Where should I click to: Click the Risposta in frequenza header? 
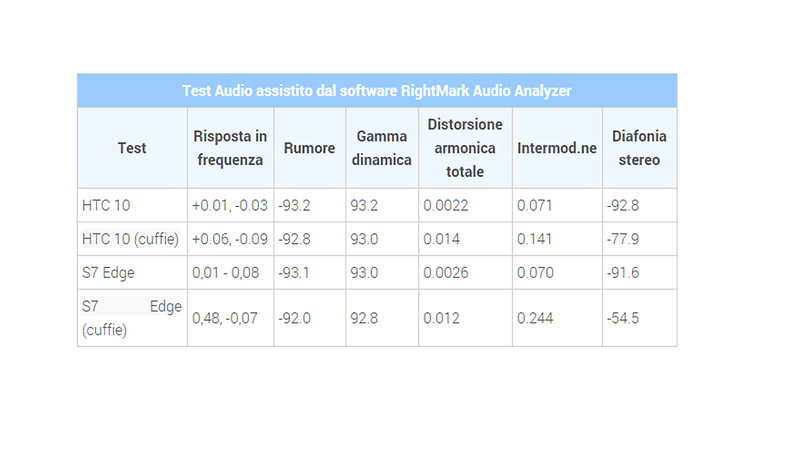(x=230, y=148)
